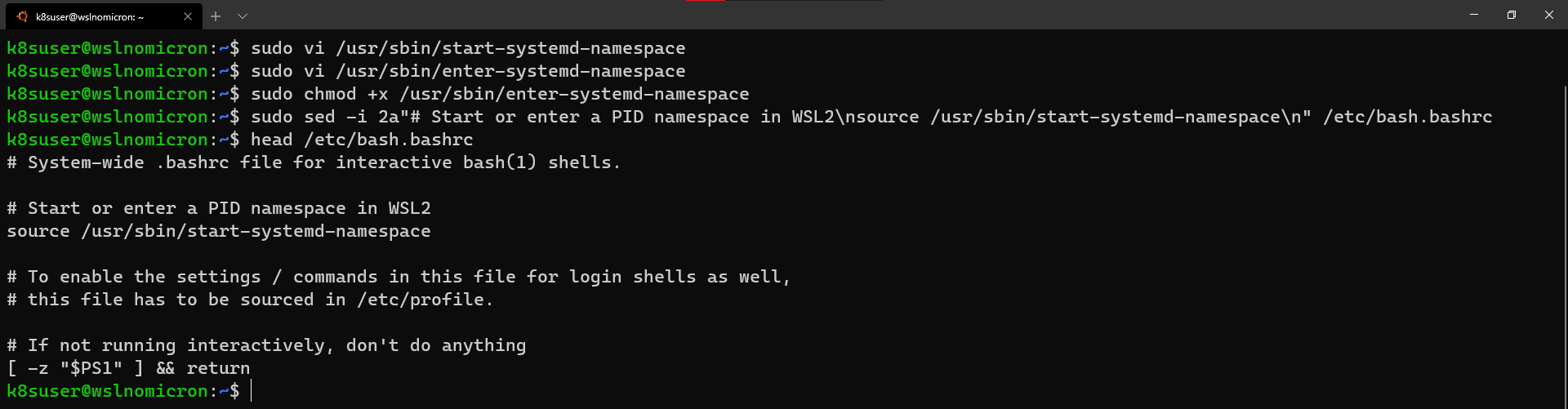
Task: Click the 'sudo chmod +x' command line
Action: pos(499,94)
